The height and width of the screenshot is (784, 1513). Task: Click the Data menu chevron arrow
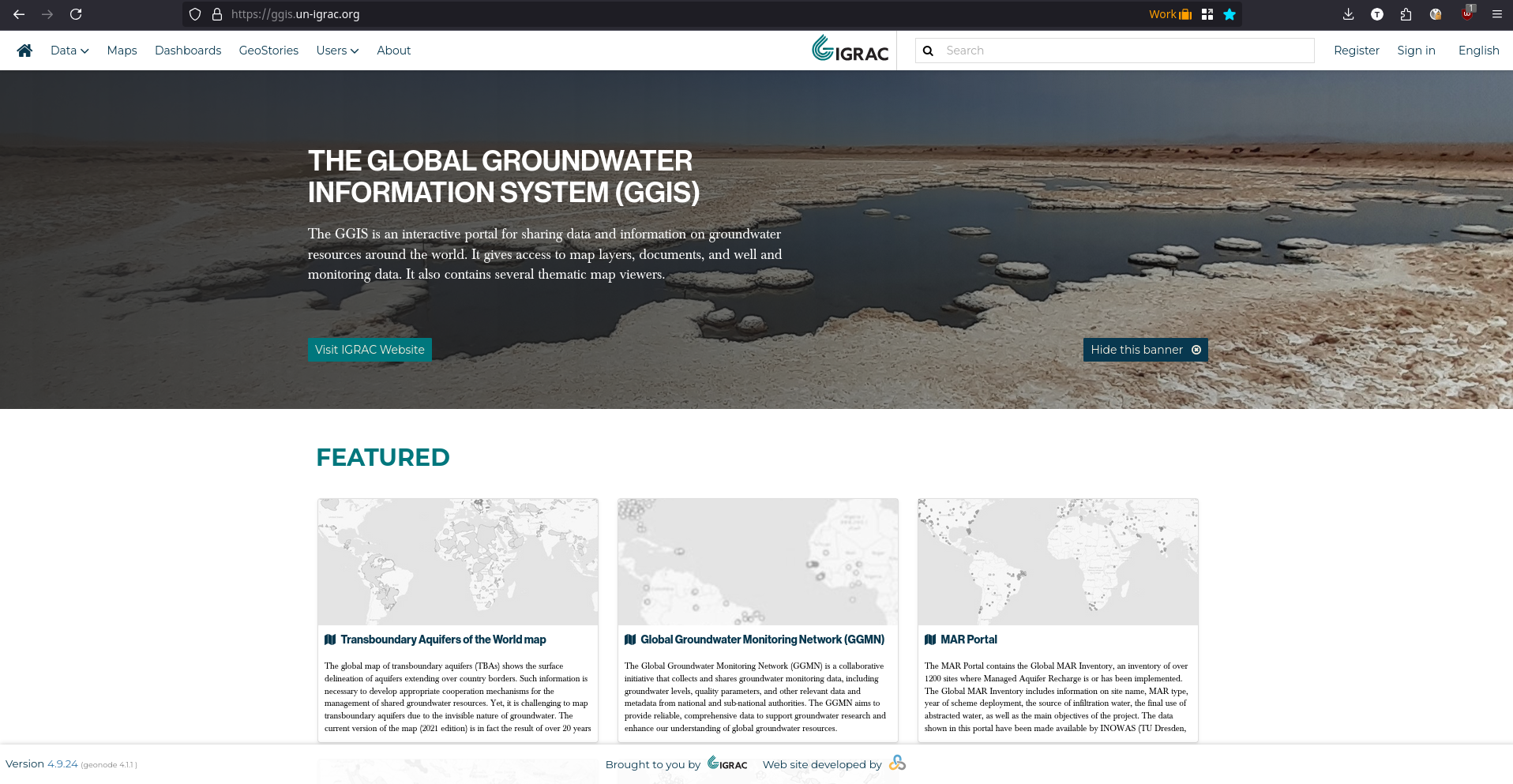84,51
